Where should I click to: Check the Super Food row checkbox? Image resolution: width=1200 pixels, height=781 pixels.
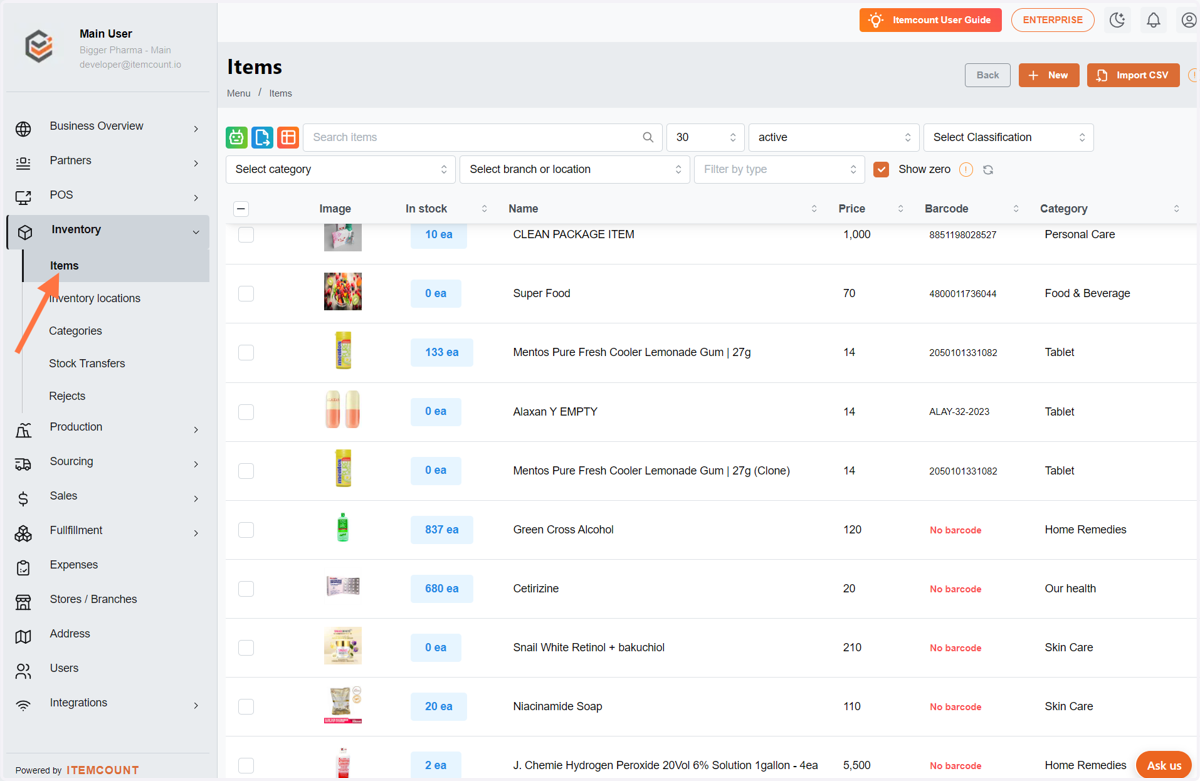click(x=246, y=294)
